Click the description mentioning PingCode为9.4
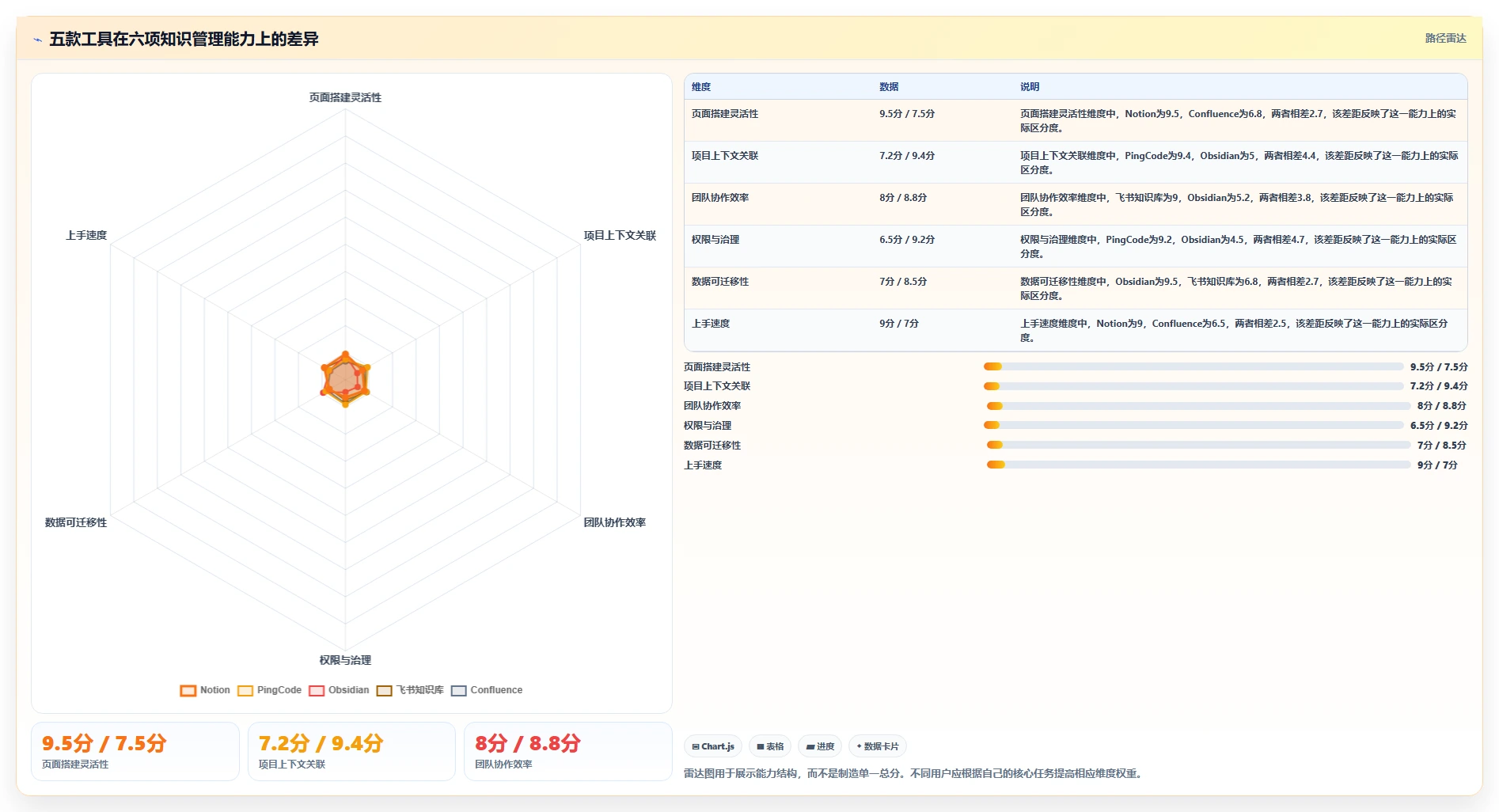The image size is (1499, 812). pyautogui.click(x=1239, y=163)
